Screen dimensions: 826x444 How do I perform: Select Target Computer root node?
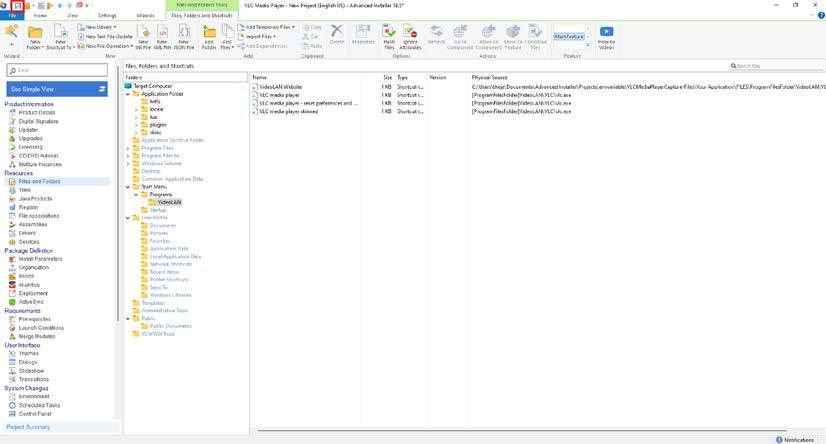(153, 86)
